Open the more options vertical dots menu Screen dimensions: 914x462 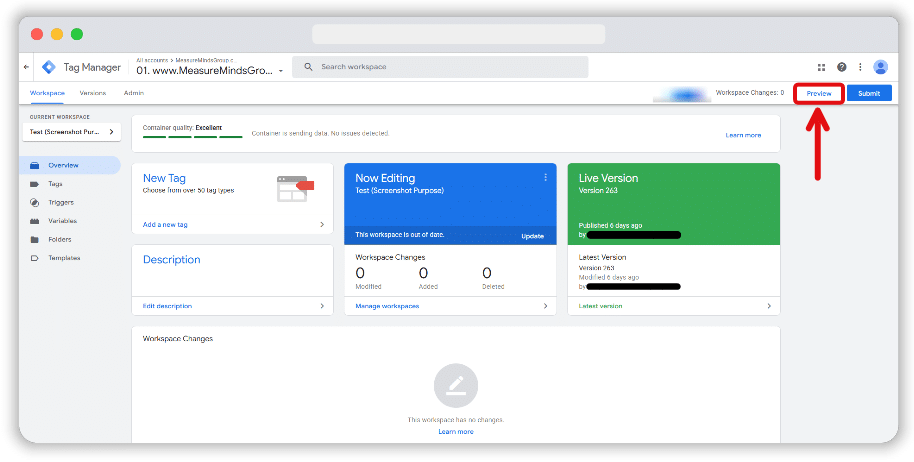coord(859,68)
